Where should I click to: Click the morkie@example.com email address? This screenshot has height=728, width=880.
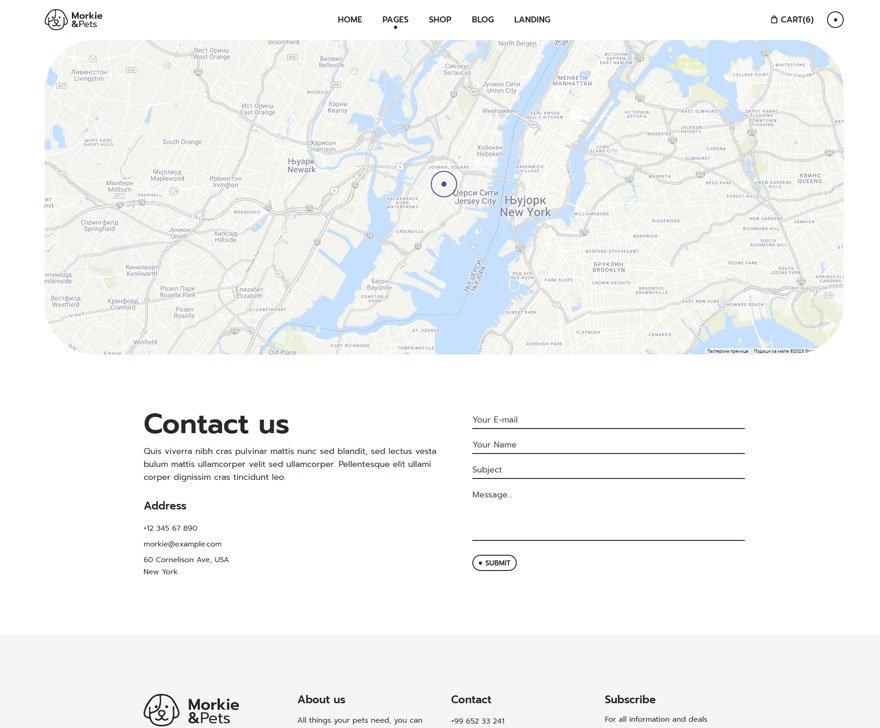click(182, 544)
